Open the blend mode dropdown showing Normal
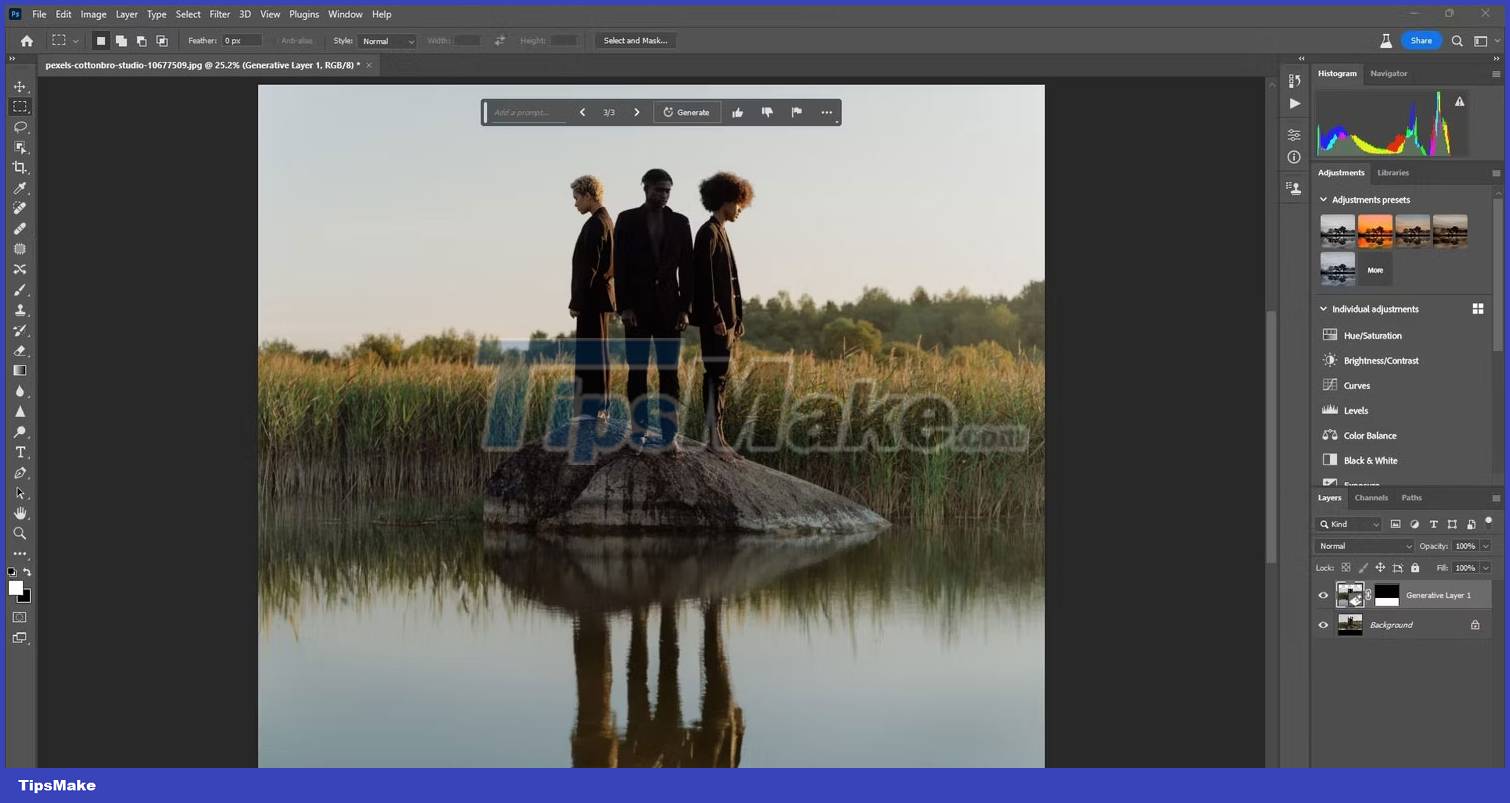 point(1363,546)
